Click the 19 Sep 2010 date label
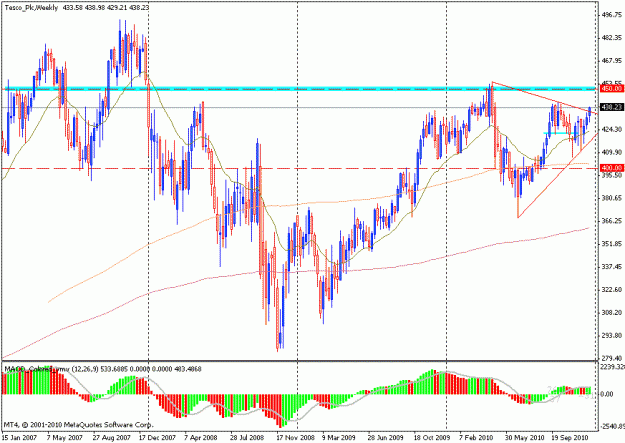 (x=569, y=437)
